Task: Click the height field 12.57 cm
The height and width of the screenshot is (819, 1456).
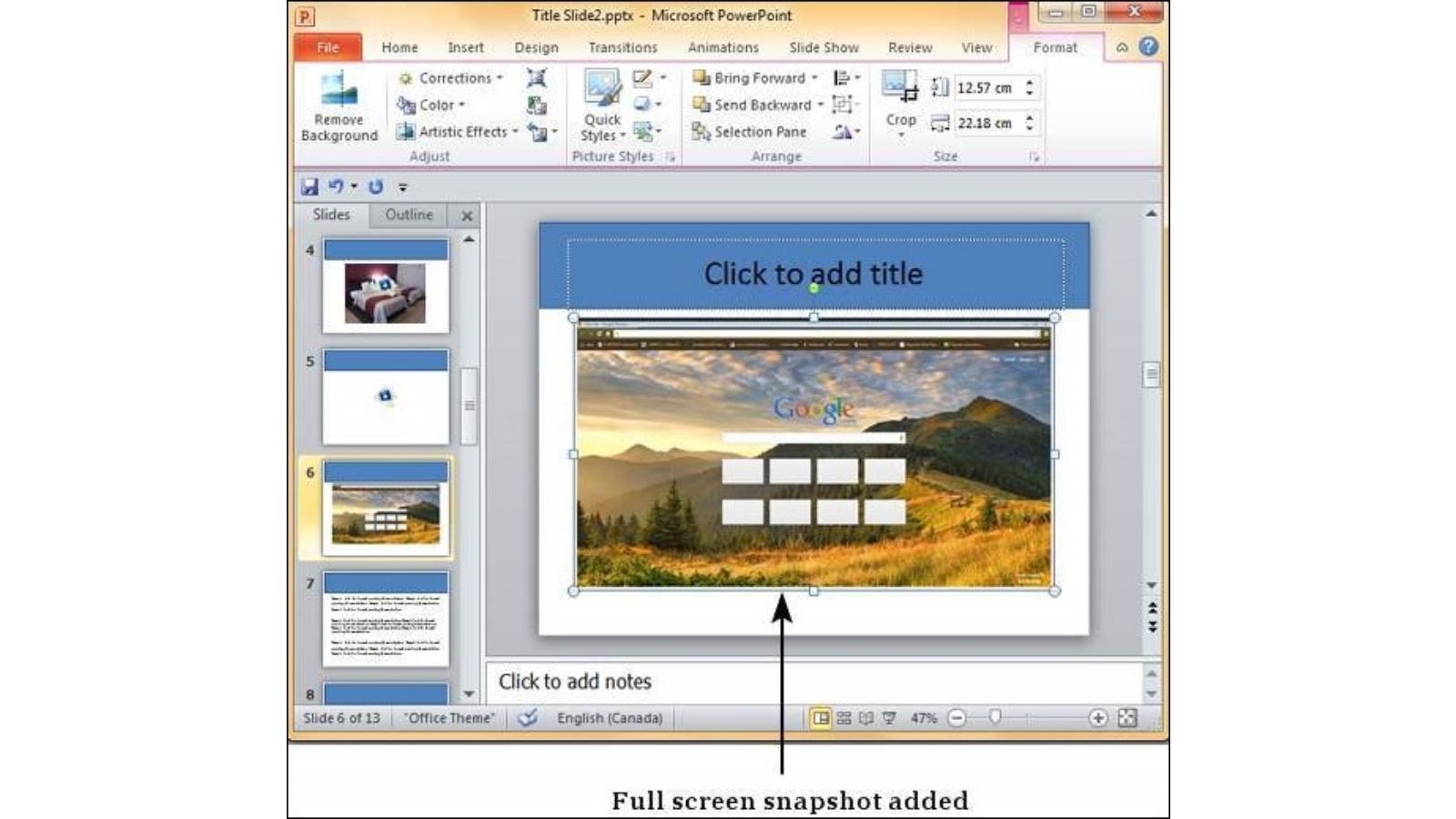Action: (x=986, y=87)
